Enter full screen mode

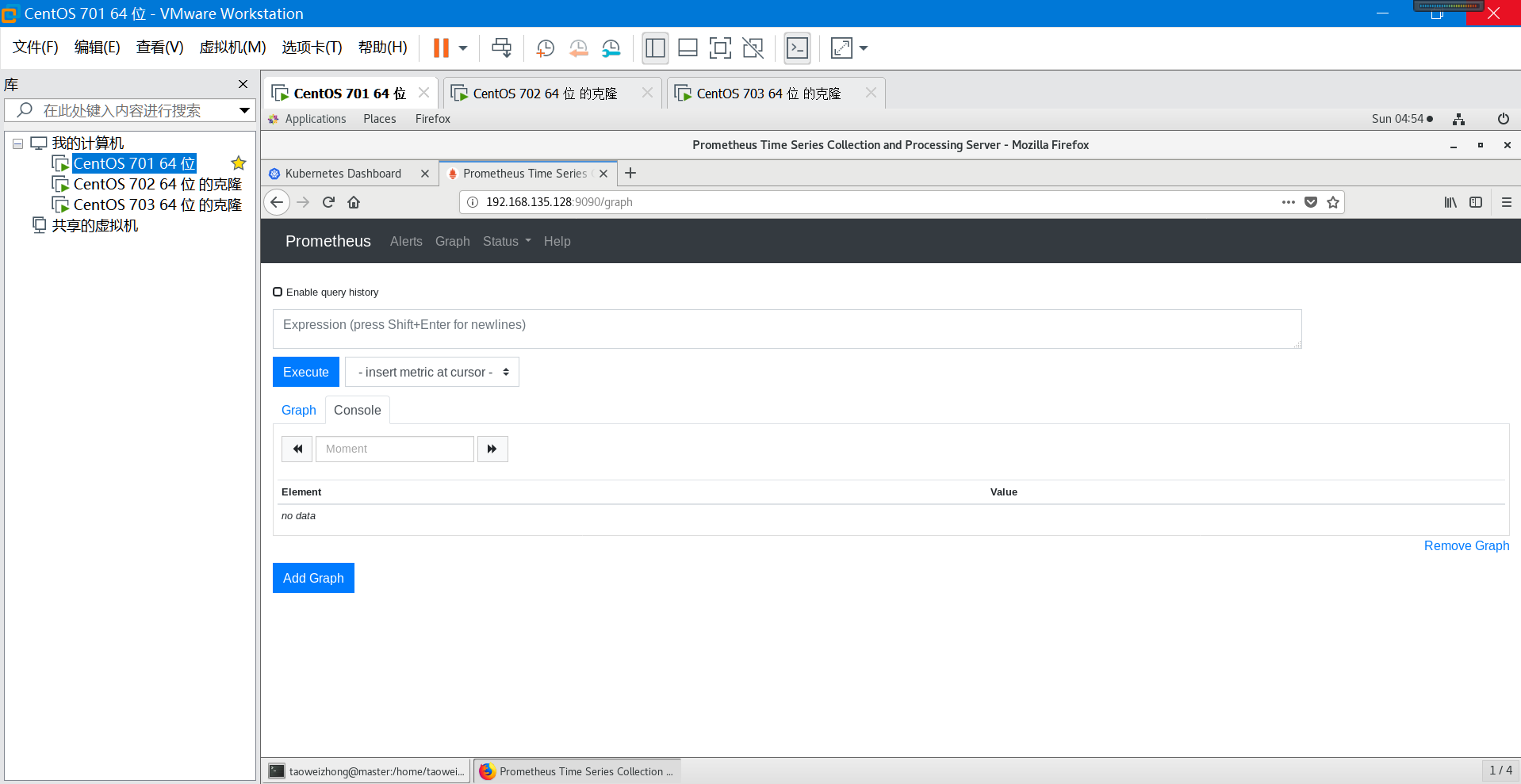coord(720,48)
